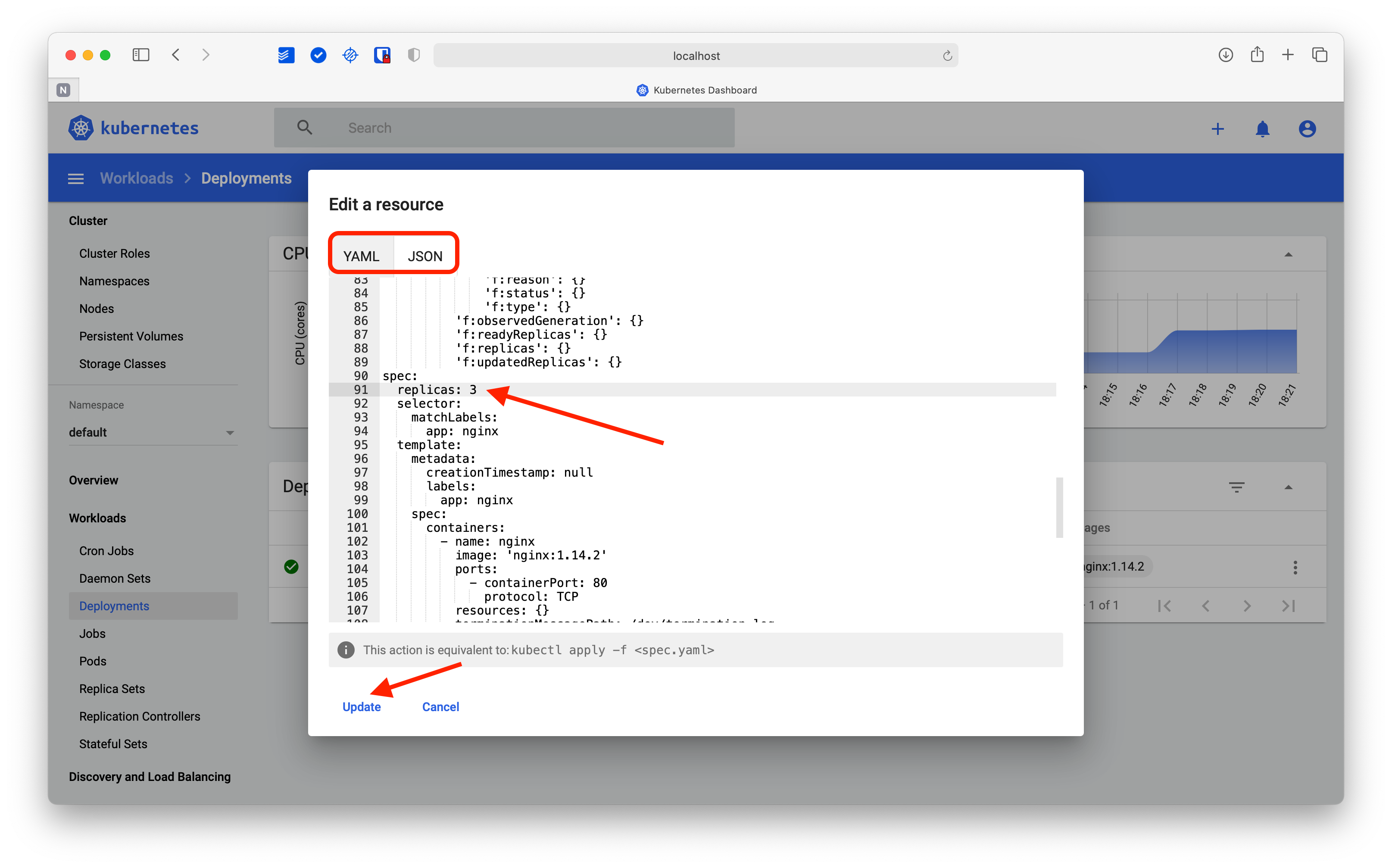Click the Safari share icon
This screenshot has height=868, width=1392.
[1257, 55]
